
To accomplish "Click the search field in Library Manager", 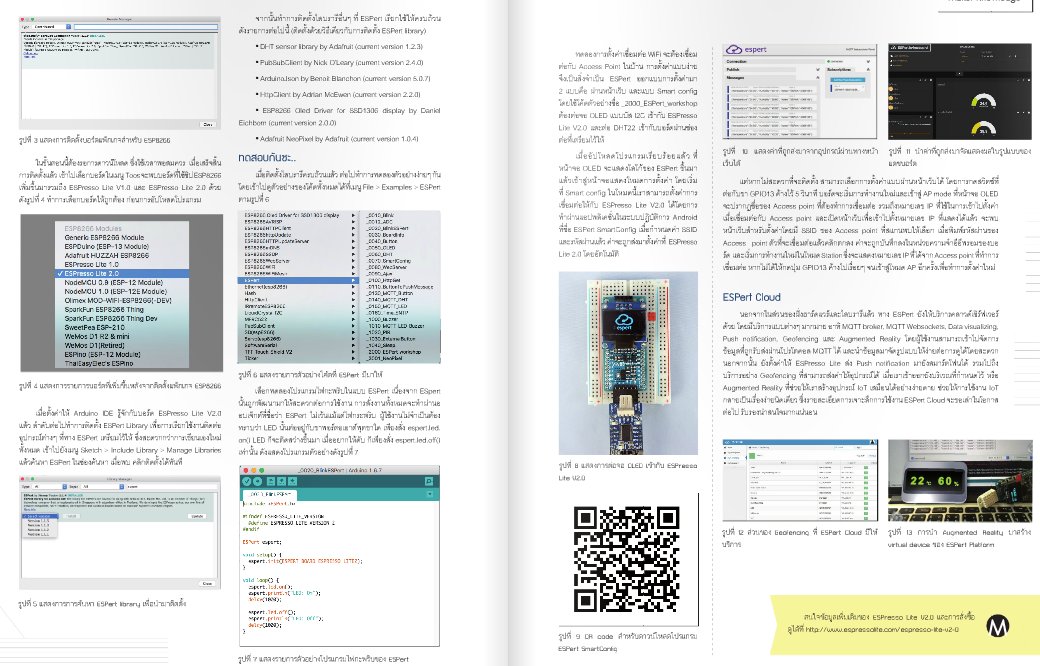I will pyautogui.click(x=172, y=487).
